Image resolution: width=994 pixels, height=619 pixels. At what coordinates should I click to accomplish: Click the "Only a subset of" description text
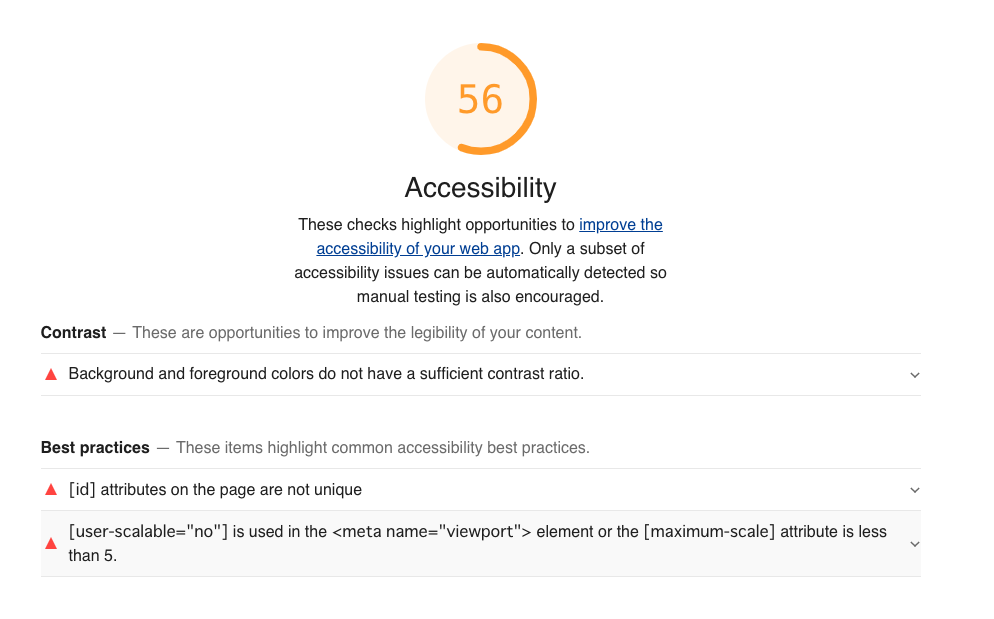click(x=587, y=248)
